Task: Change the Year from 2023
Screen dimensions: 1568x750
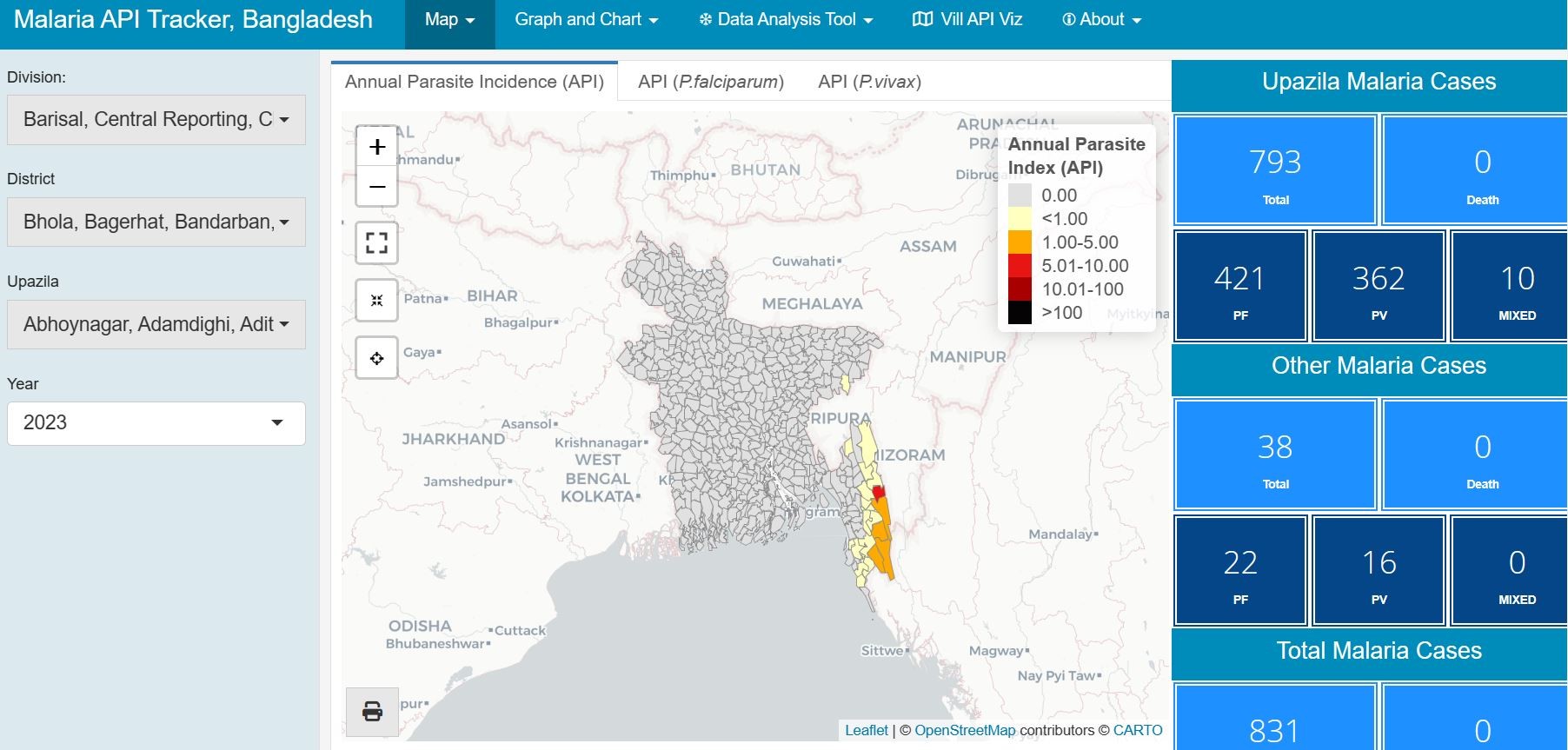Action: 156,423
